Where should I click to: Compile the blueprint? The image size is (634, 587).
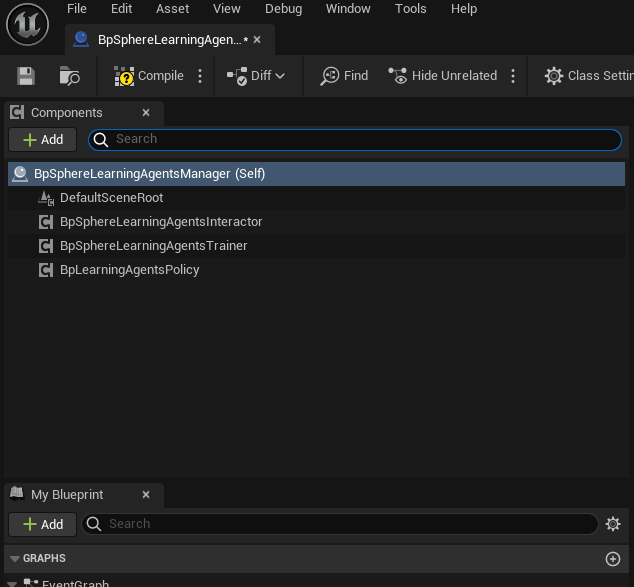[x=148, y=76]
